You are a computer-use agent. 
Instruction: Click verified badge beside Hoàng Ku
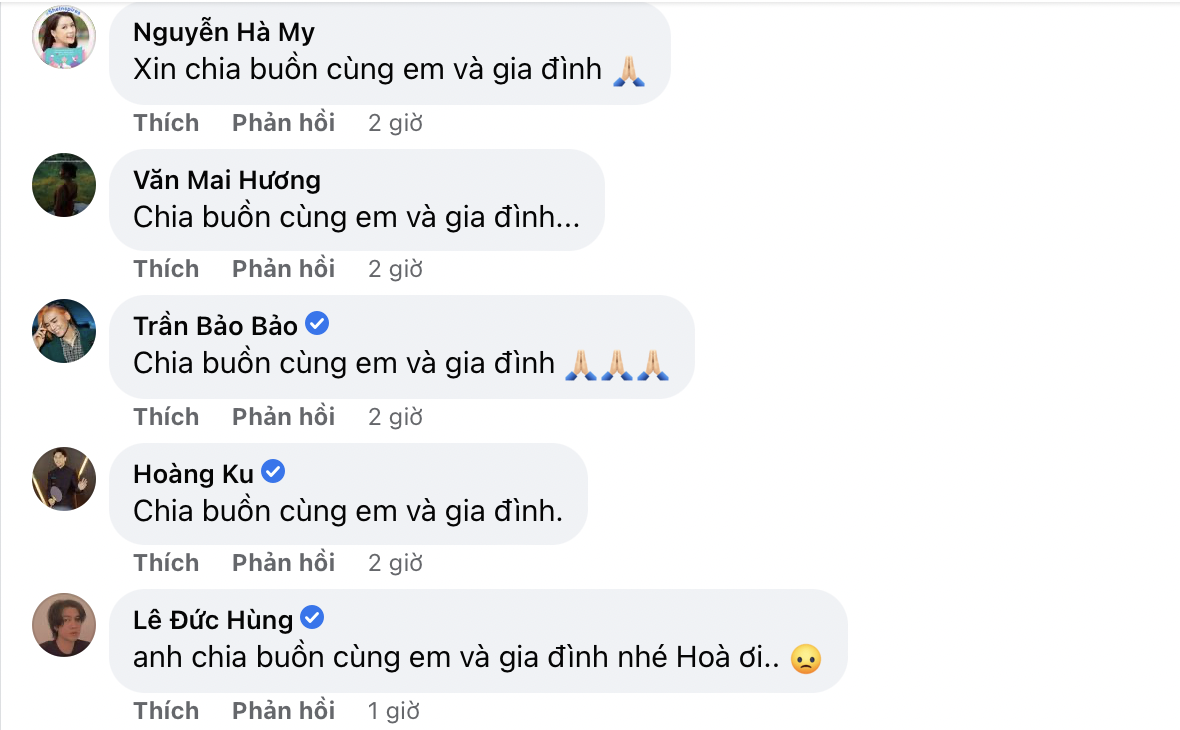[273, 472]
